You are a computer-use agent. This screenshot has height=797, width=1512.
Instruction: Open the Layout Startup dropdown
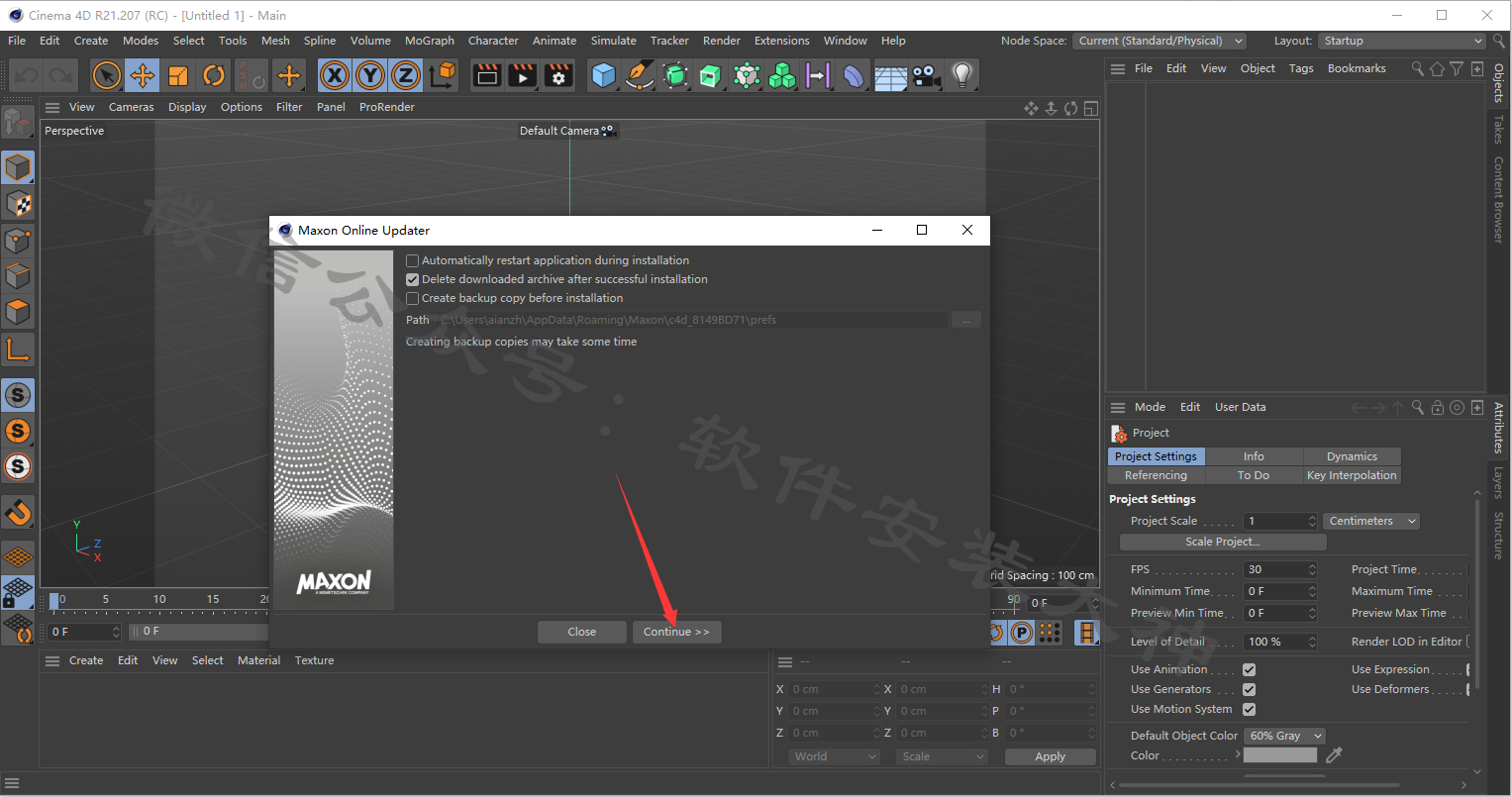[1401, 41]
